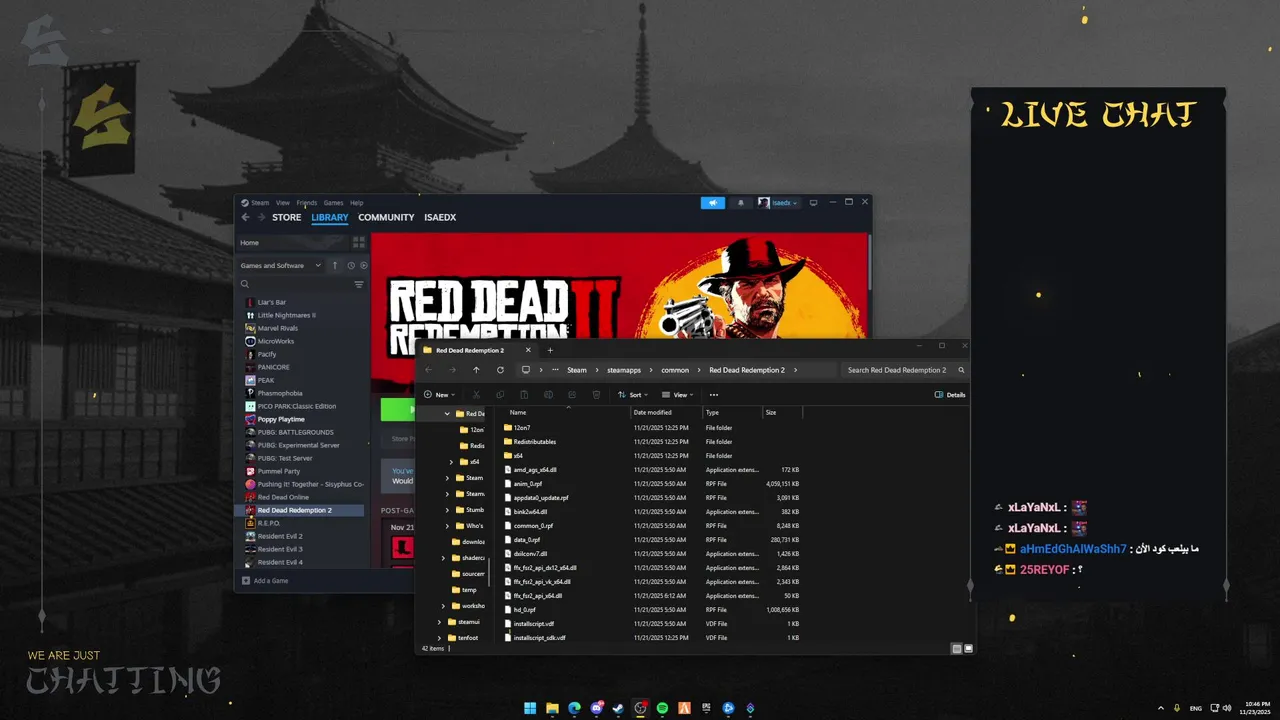1280x720 pixels.
Task: Click Explorer search magnifier icon
Action: click(961, 370)
